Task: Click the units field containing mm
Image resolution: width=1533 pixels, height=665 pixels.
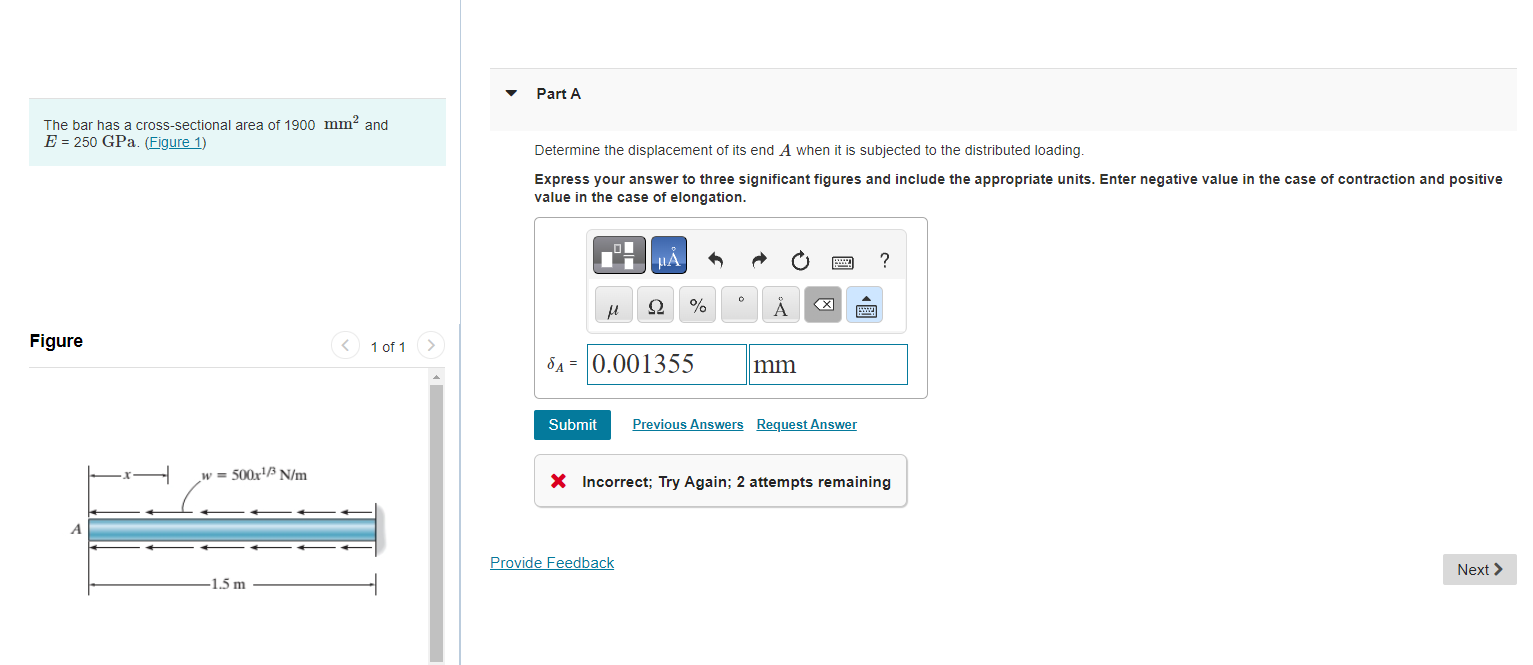Action: pyautogui.click(x=828, y=364)
